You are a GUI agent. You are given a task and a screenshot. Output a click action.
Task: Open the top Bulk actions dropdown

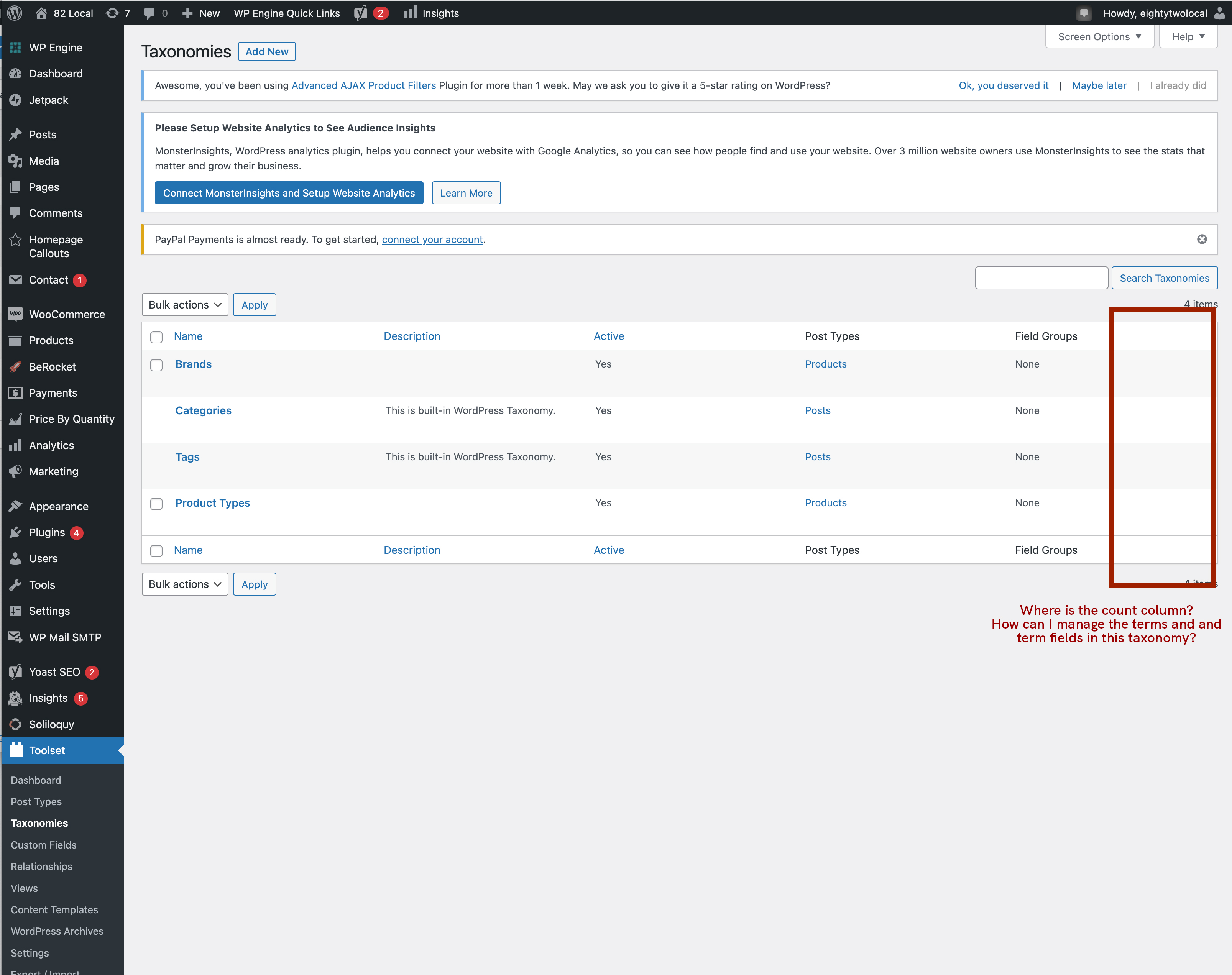click(x=184, y=305)
